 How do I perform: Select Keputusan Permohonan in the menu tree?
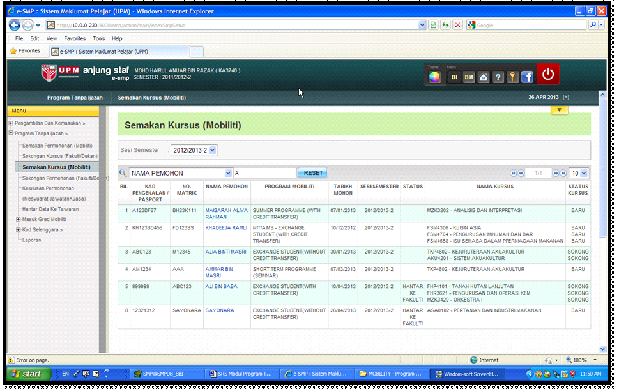pyautogui.click(x=48, y=188)
